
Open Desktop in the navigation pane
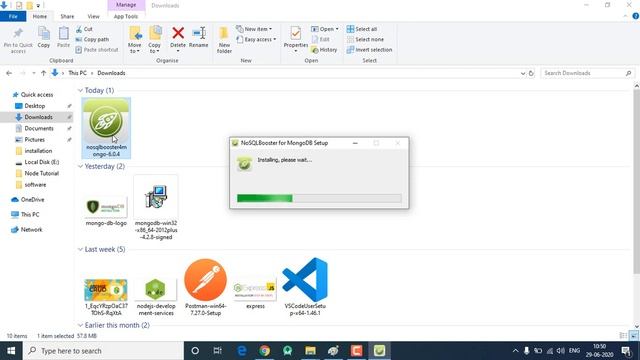pos(35,106)
